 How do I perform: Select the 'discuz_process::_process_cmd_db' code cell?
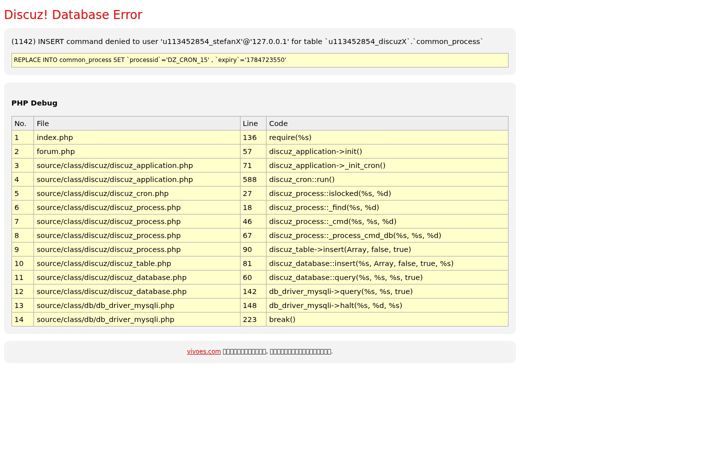click(387, 236)
